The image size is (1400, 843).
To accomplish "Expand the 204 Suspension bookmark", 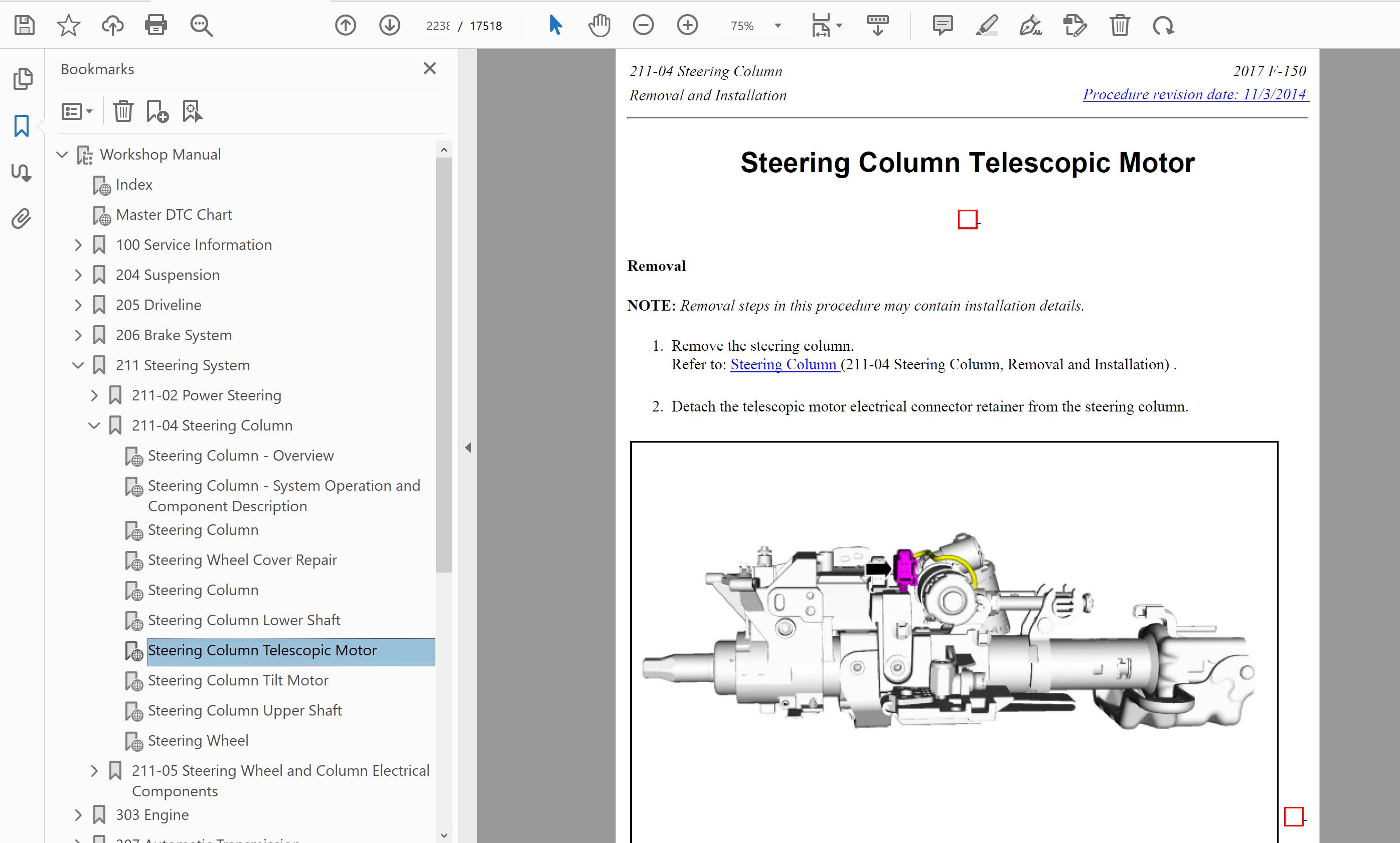I will click(x=78, y=275).
